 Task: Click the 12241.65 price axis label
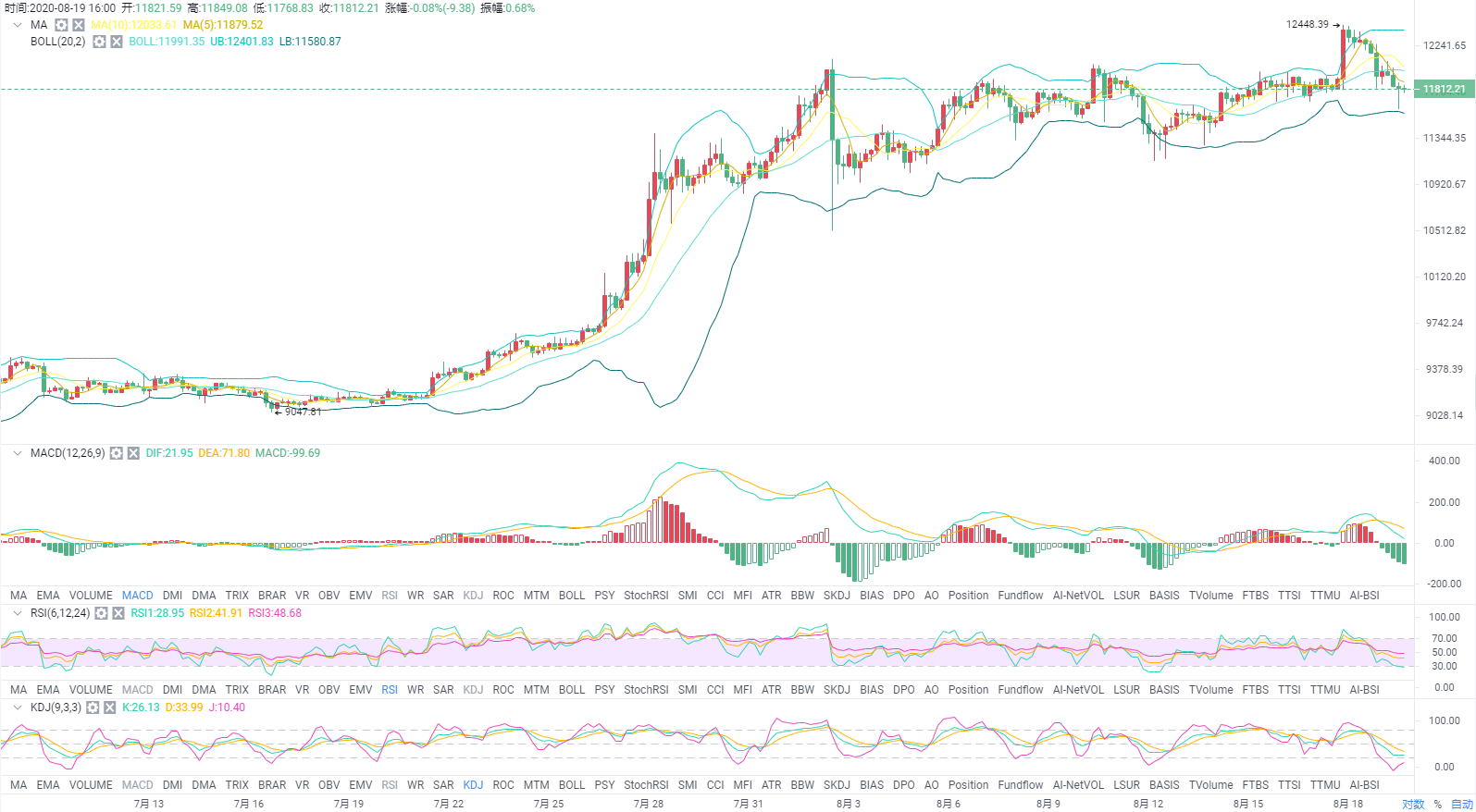(1445, 45)
